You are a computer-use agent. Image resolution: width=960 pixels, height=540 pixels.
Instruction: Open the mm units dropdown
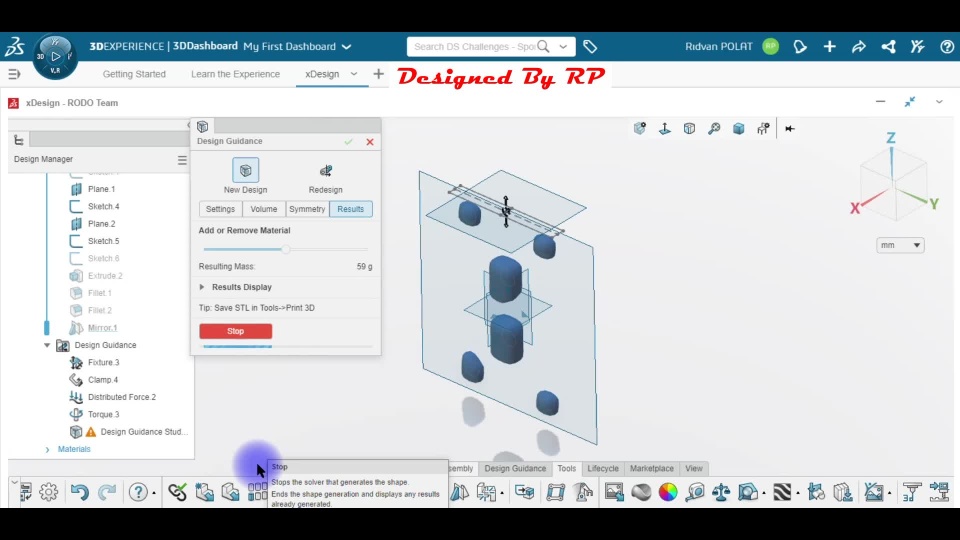tap(900, 245)
